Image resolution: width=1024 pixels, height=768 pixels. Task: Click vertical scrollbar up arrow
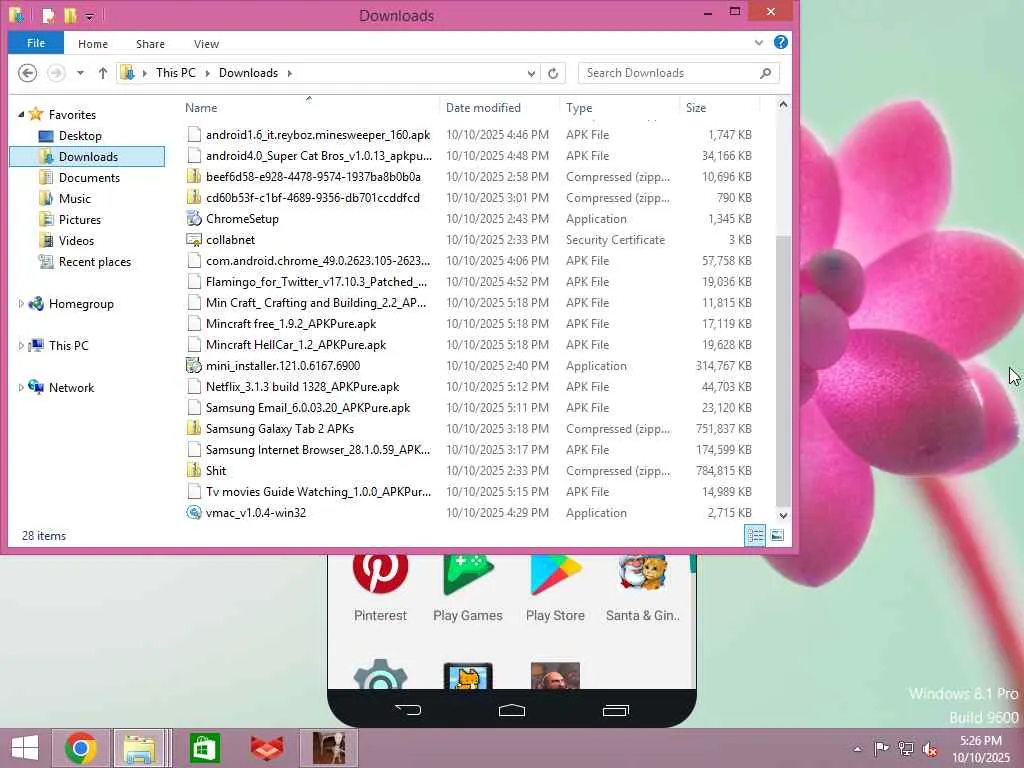click(783, 104)
